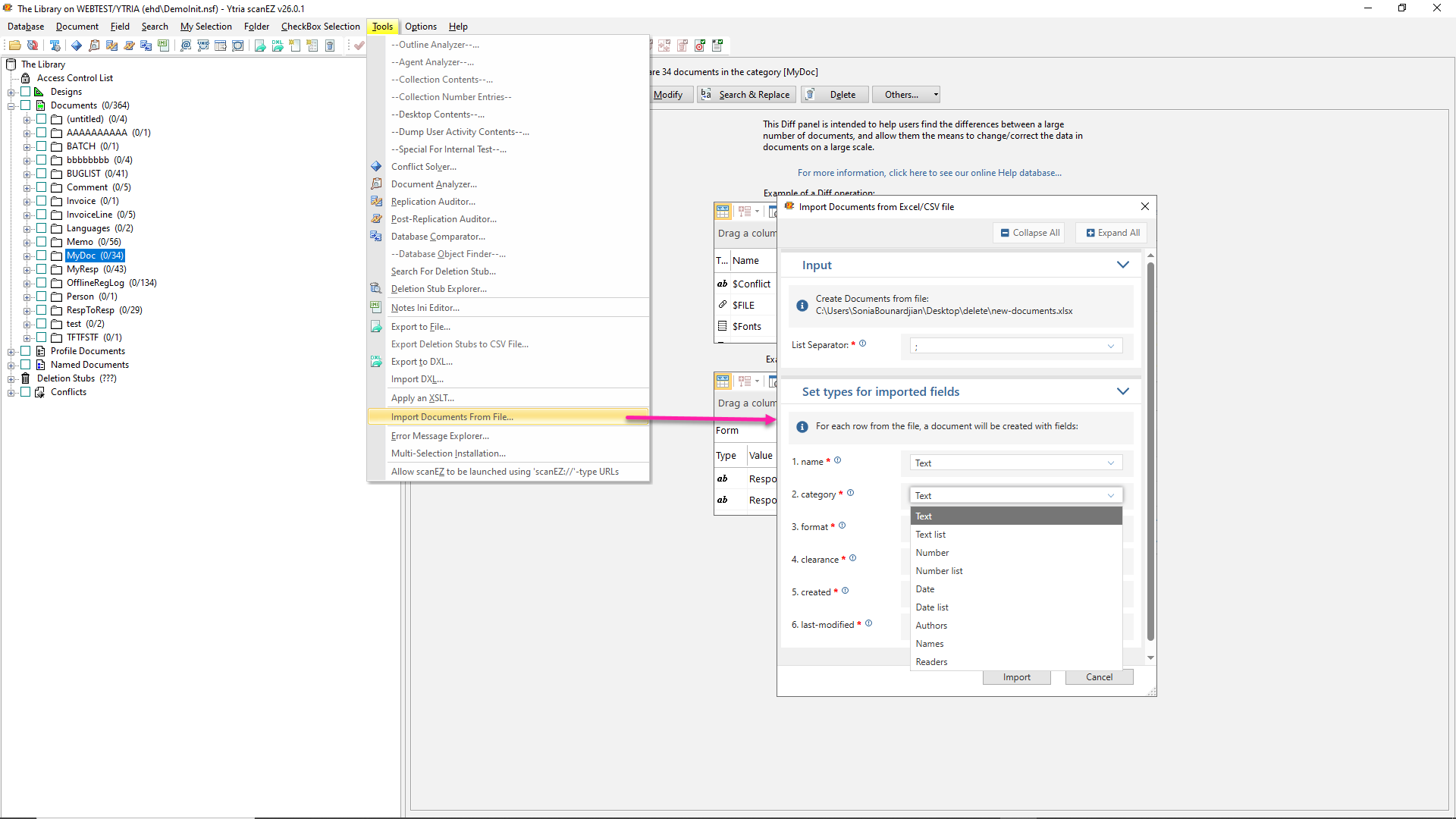
Task: Collapse the Input section chevron
Action: pyautogui.click(x=1122, y=265)
